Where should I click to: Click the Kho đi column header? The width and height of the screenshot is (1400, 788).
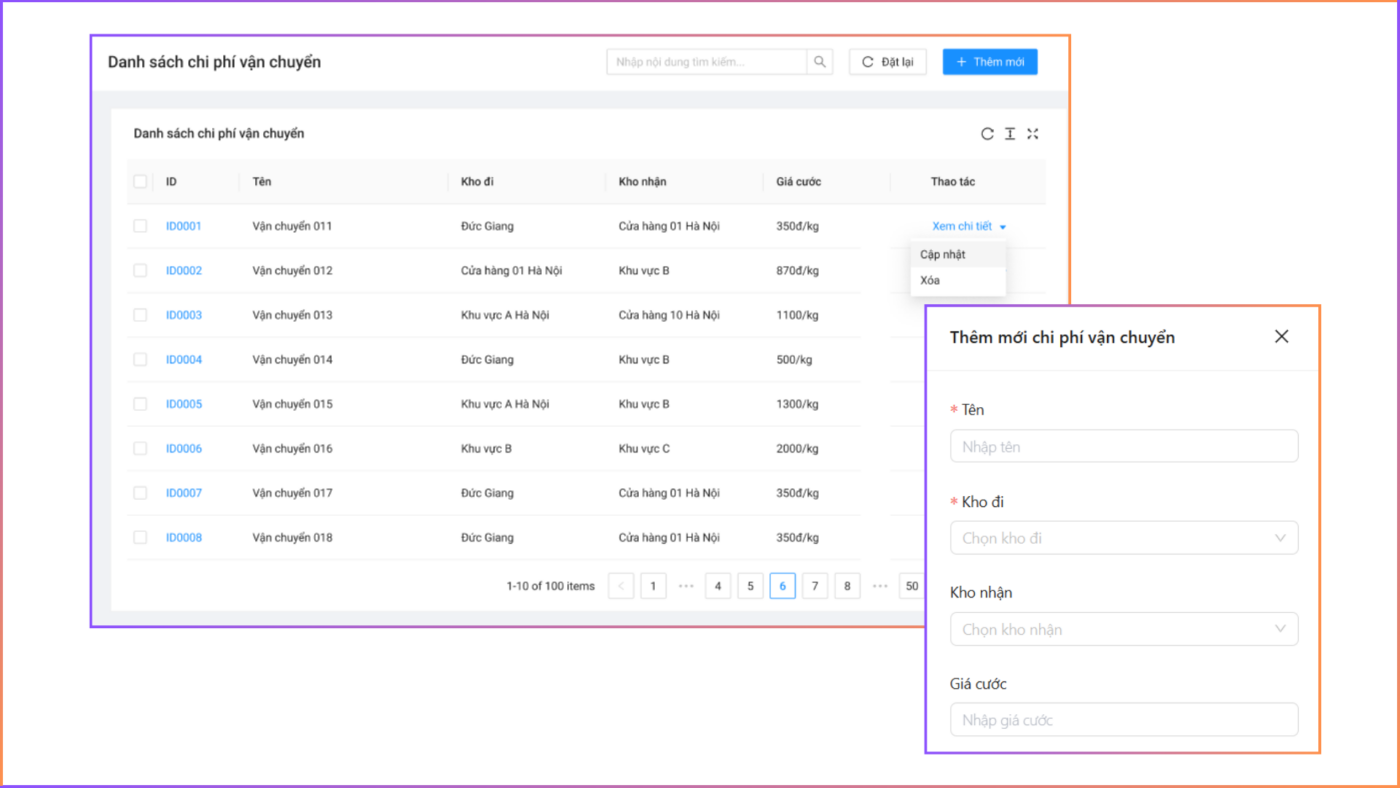click(x=477, y=182)
